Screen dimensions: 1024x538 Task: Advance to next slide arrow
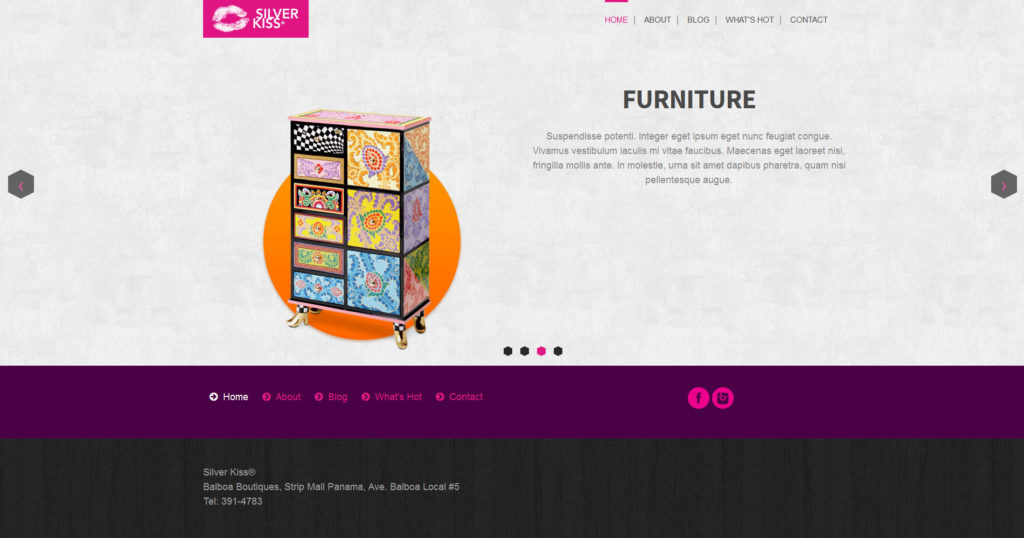click(x=1004, y=184)
